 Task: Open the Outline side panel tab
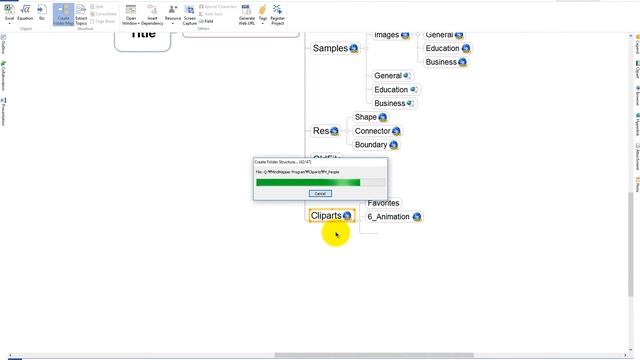coord(3,44)
